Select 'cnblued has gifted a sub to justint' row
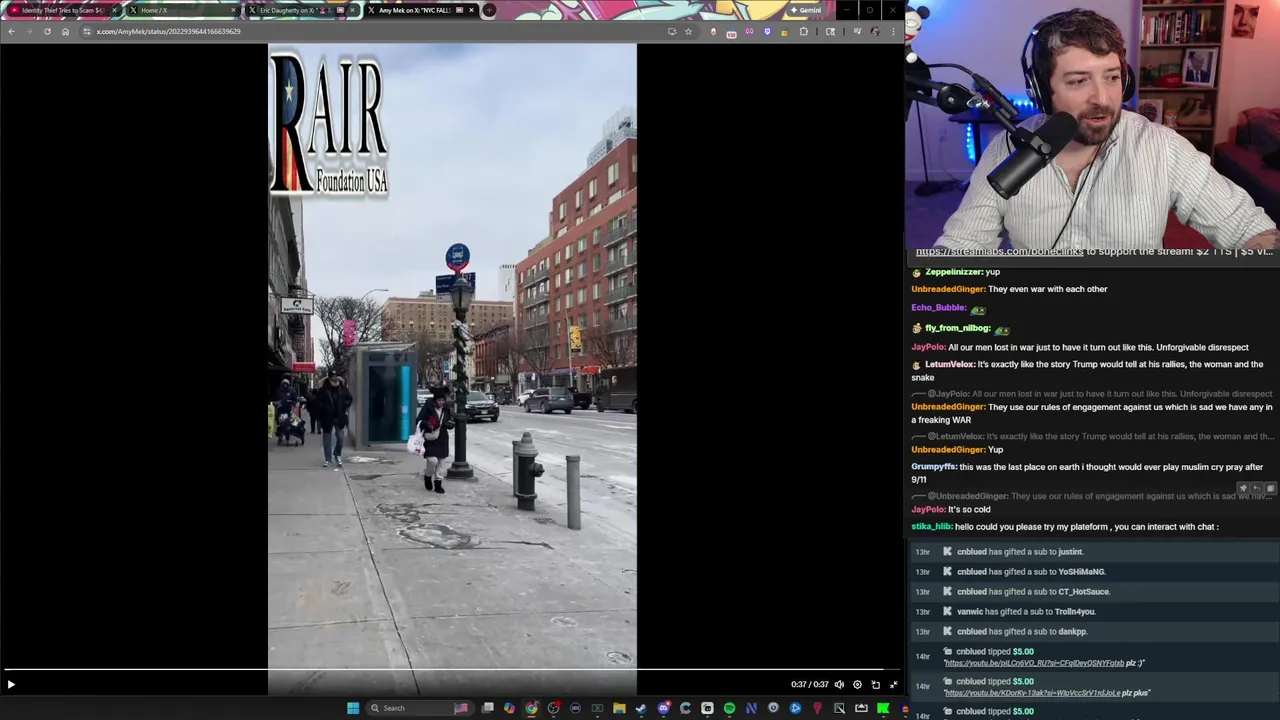 [1094, 552]
